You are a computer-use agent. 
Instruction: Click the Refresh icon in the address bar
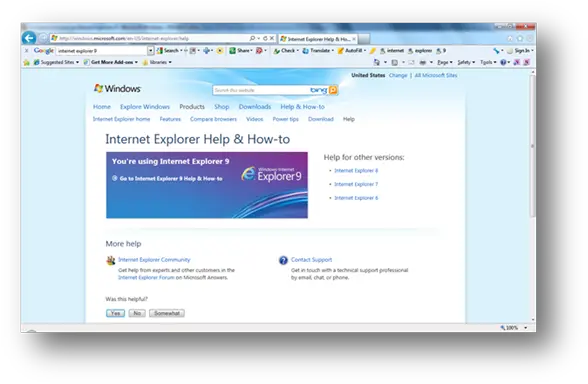click(x=265, y=38)
